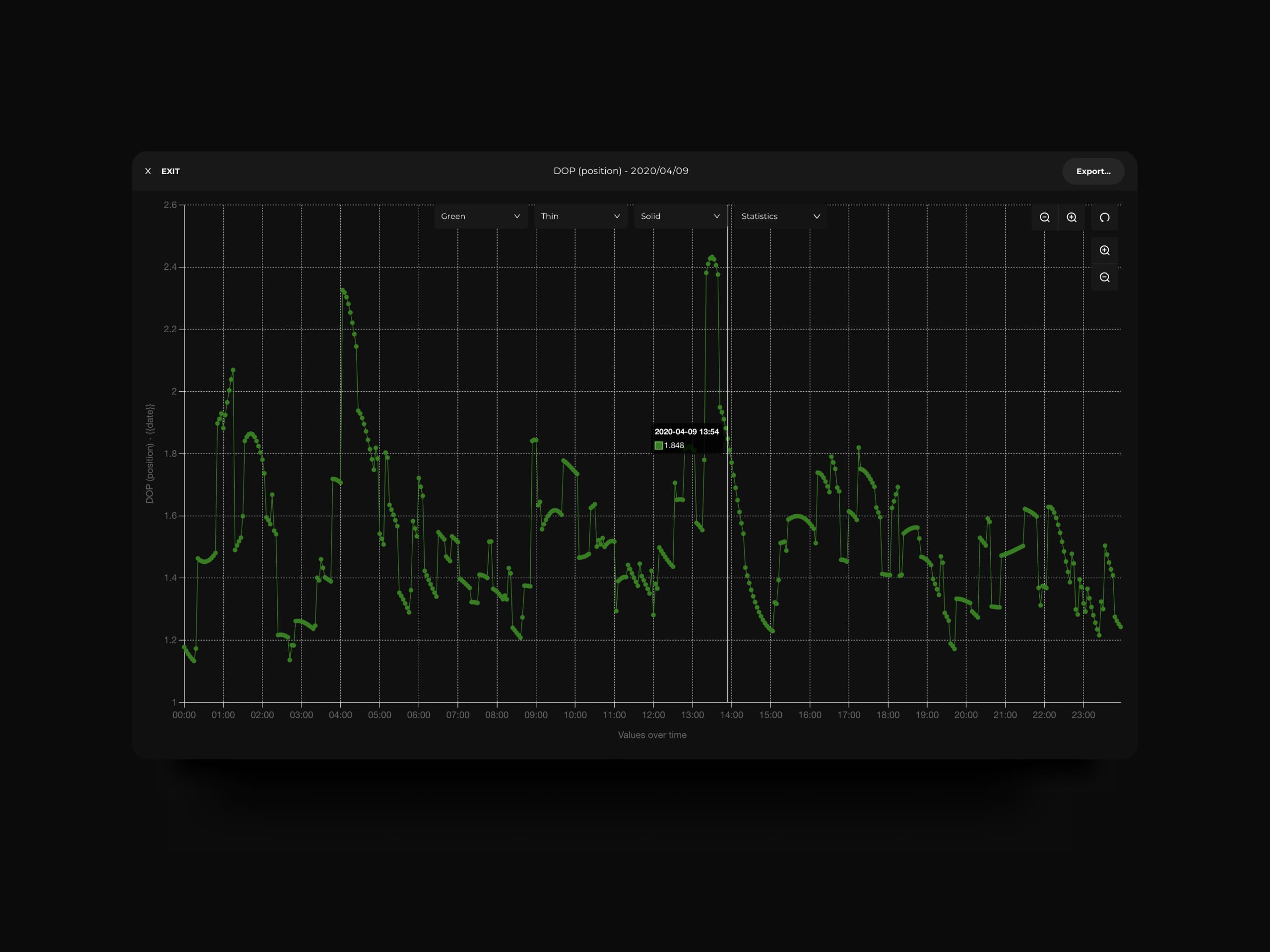Click the DOP (position) - 2020/04/09 title
The width and height of the screenshot is (1270, 952).
(621, 171)
